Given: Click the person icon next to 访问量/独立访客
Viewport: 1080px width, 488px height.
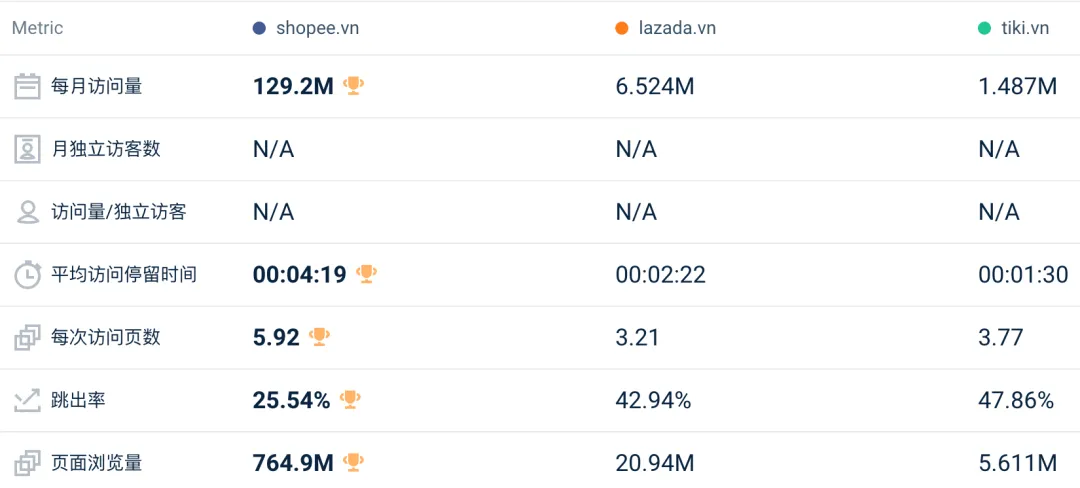Looking at the screenshot, I should pyautogui.click(x=28, y=212).
